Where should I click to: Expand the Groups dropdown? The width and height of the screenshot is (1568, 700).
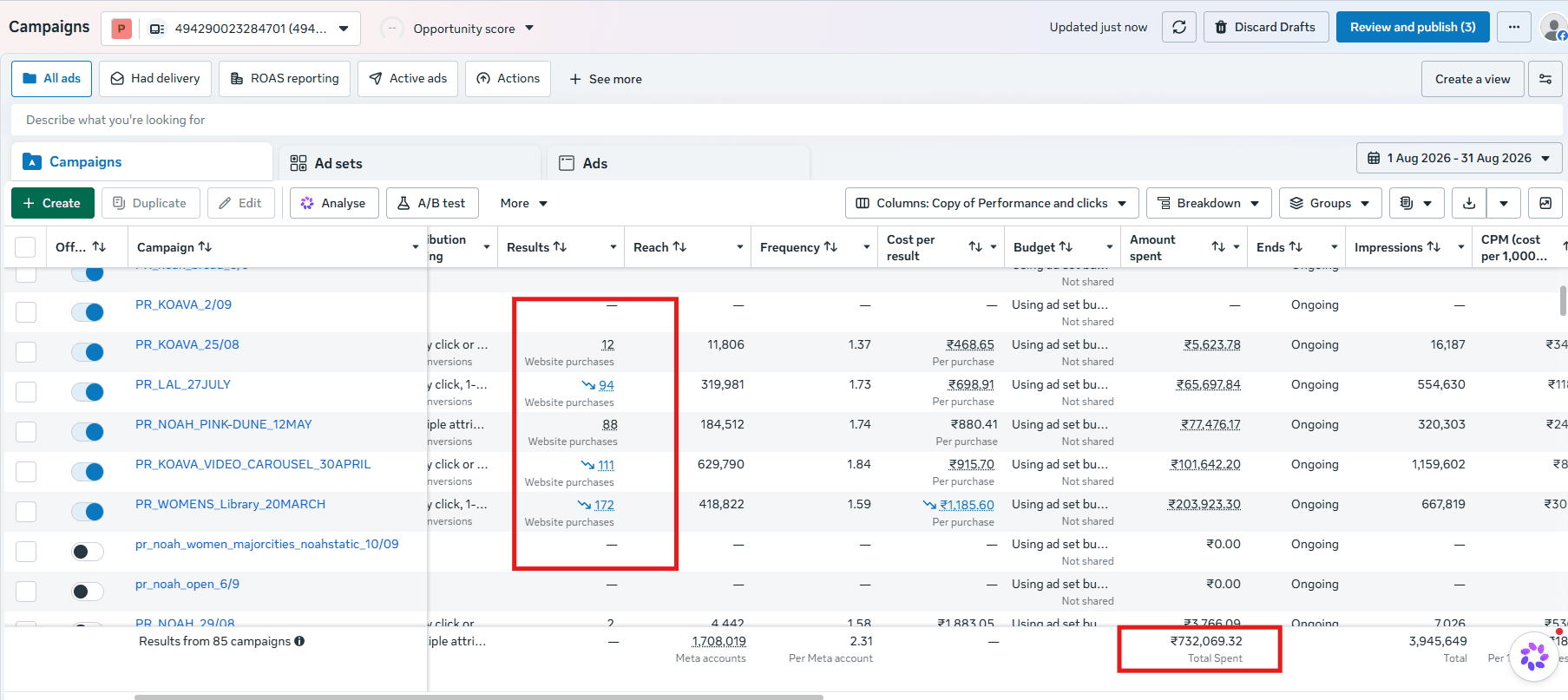[x=1329, y=203]
